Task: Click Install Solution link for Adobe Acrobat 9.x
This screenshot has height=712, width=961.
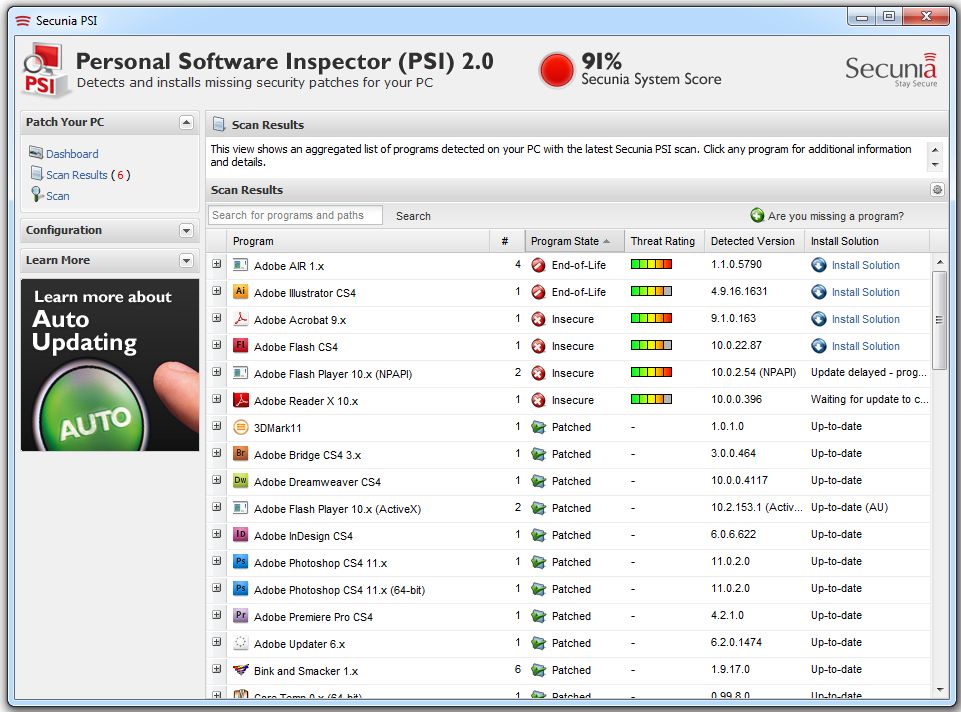Action: click(865, 319)
